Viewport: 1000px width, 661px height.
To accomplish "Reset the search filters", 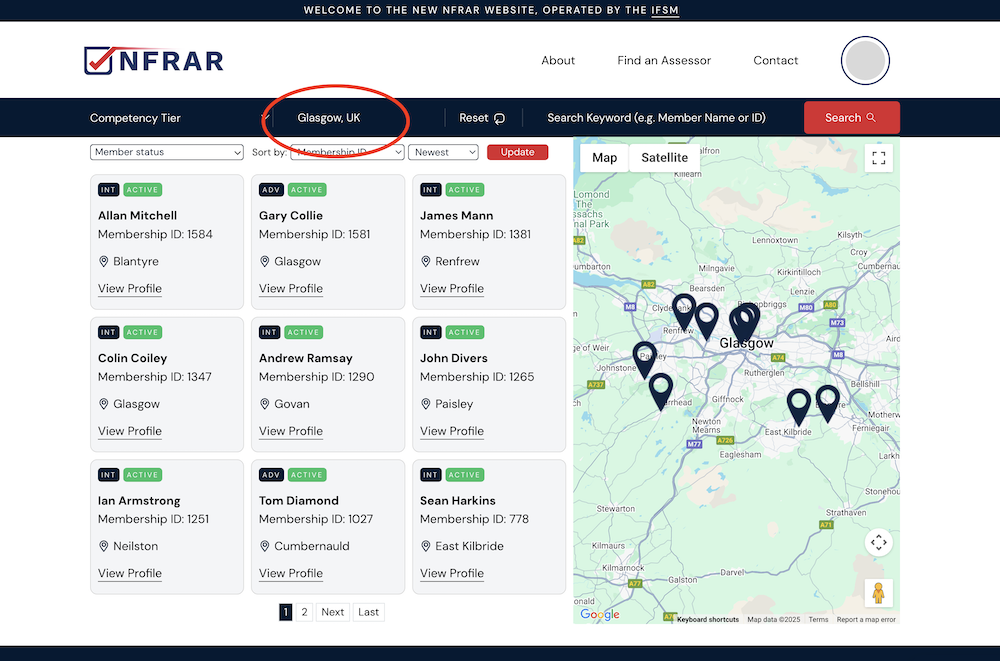I will point(482,118).
